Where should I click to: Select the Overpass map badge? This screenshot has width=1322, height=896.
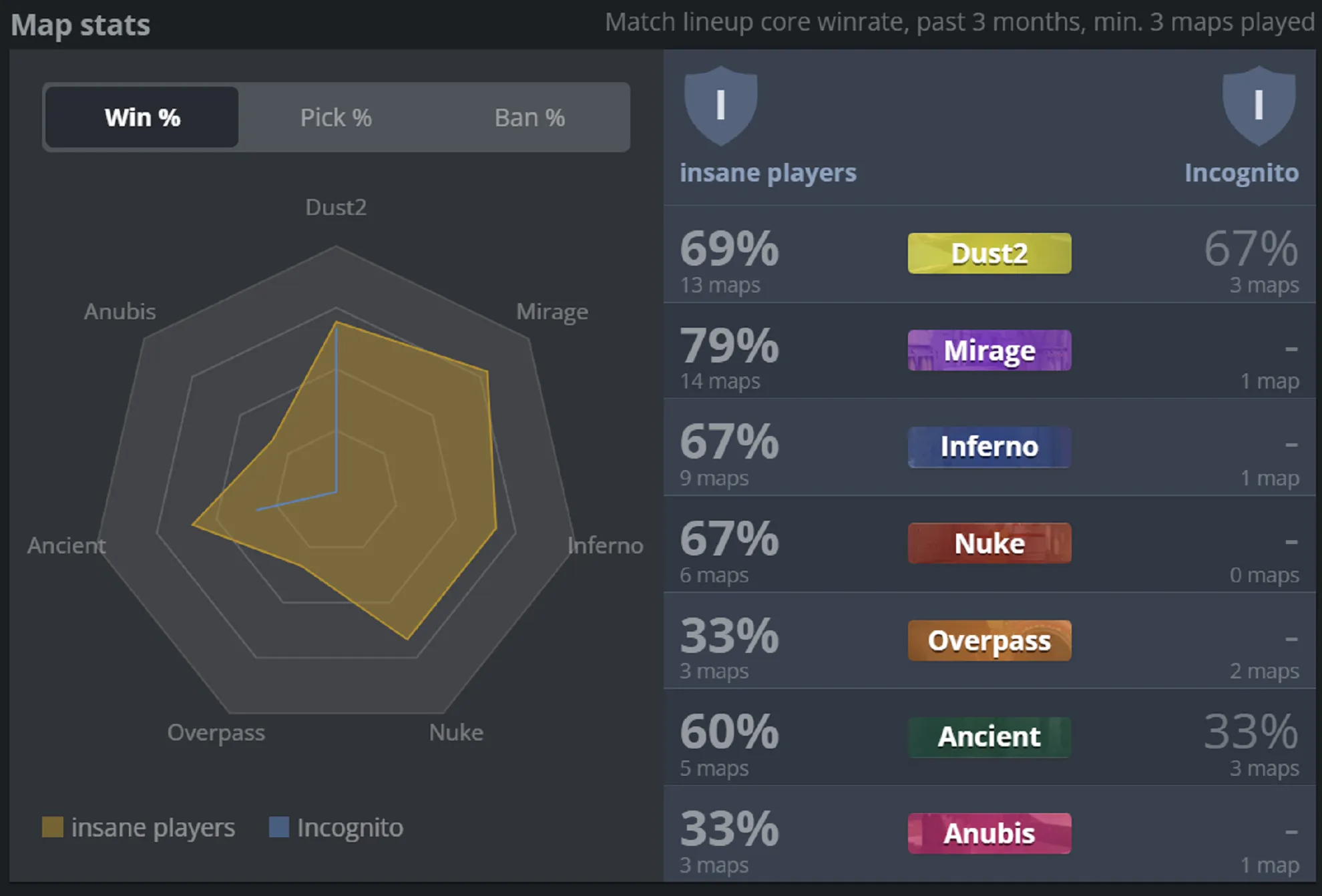click(x=989, y=640)
